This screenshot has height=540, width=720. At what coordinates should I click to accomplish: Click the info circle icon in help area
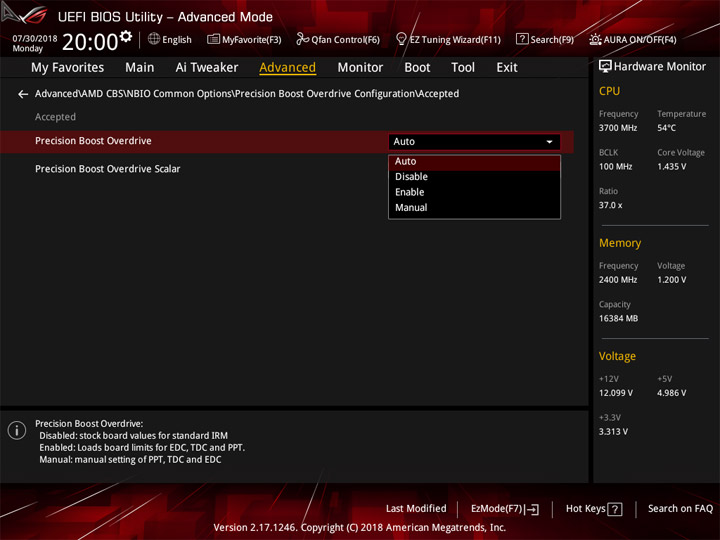click(17, 430)
